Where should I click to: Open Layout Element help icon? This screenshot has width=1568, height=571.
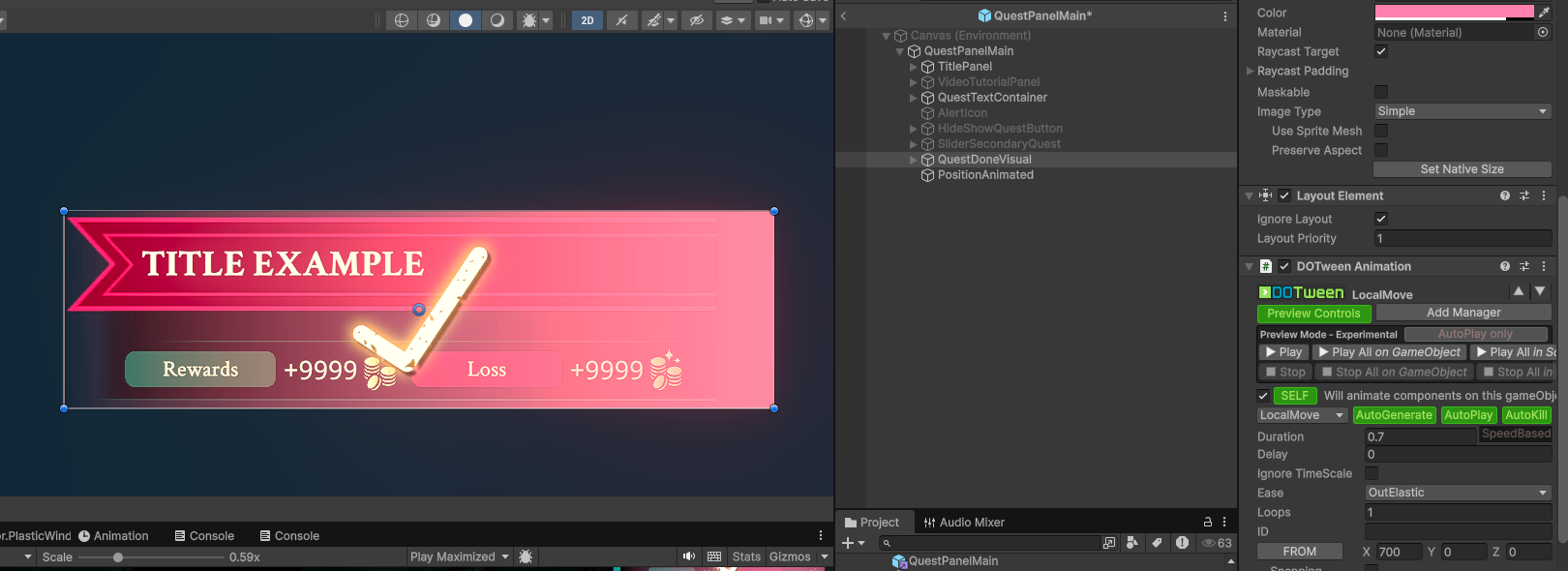(x=1504, y=195)
